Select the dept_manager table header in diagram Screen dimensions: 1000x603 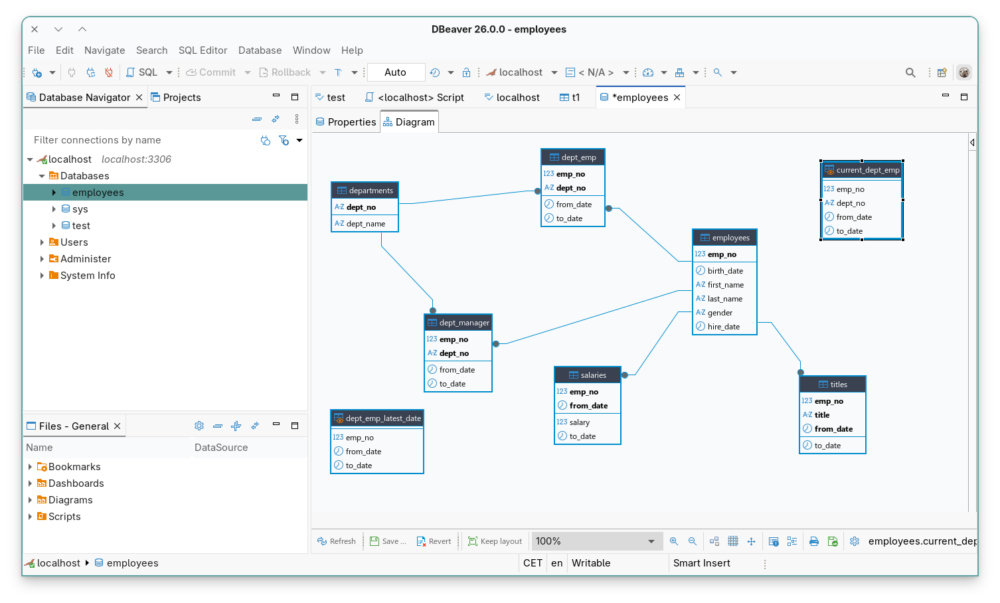(458, 323)
